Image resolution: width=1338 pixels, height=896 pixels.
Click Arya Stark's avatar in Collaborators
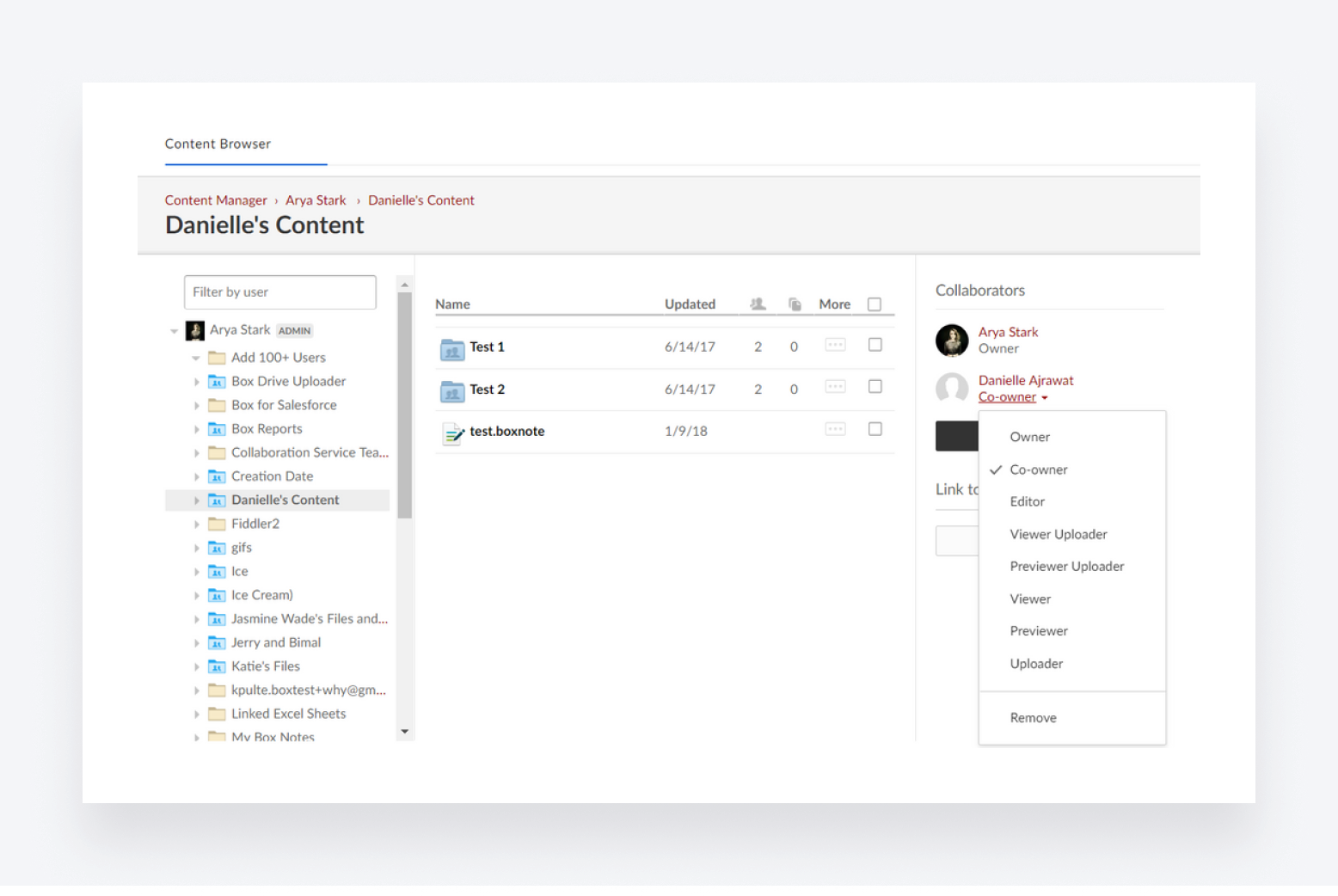pyautogui.click(x=952, y=341)
